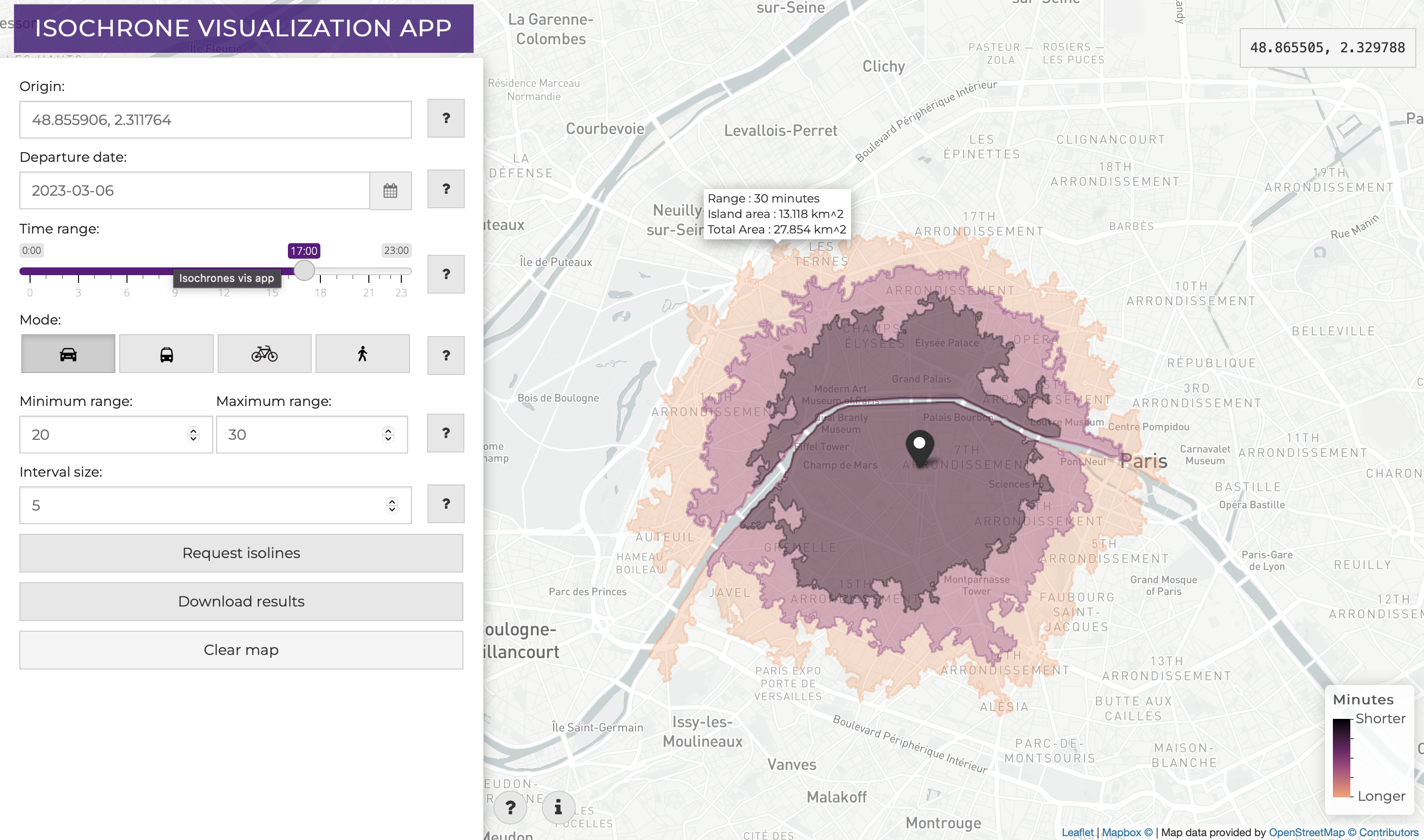Click the time range slider handle at 17:00

click(304, 271)
